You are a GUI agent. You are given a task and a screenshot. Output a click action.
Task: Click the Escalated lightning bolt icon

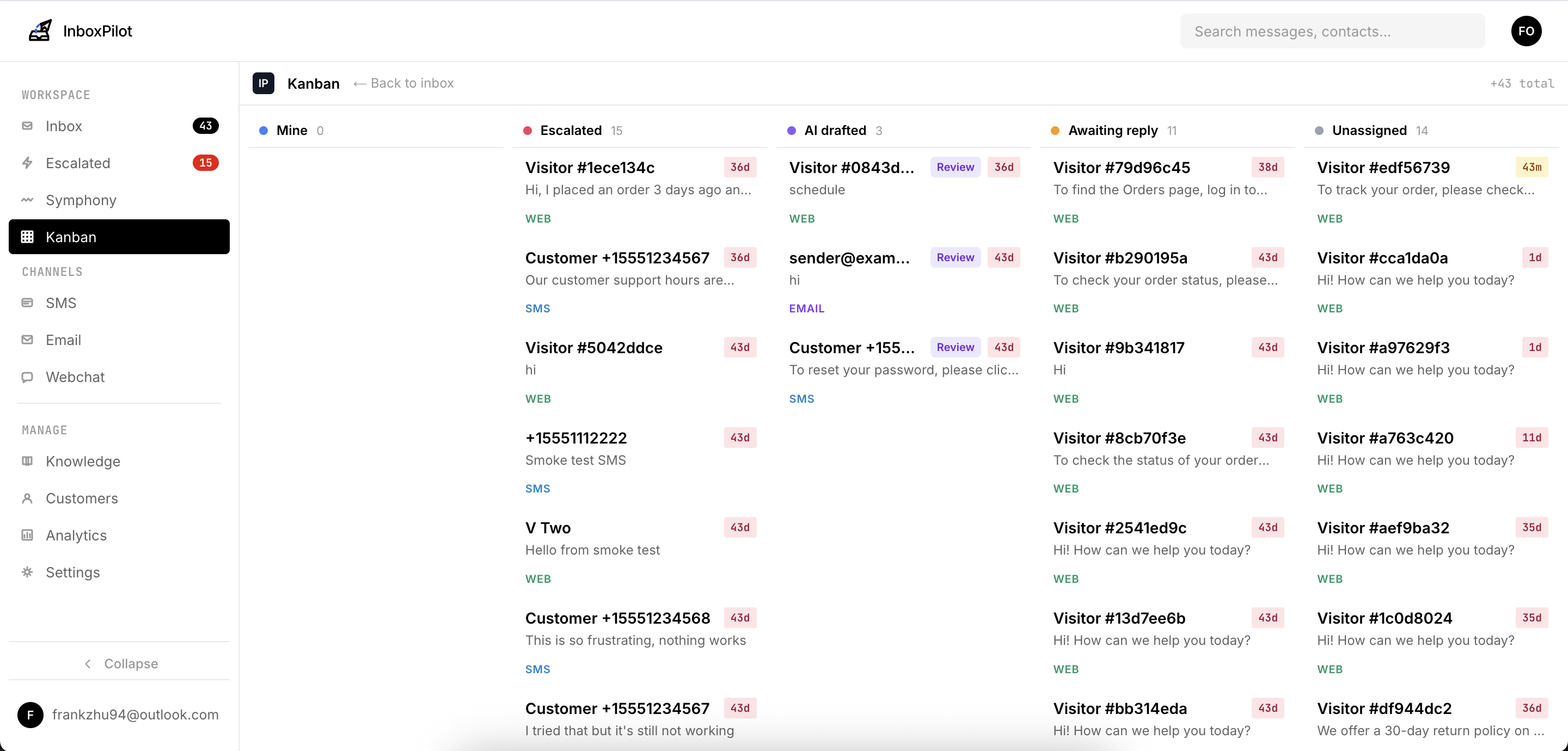(27, 163)
